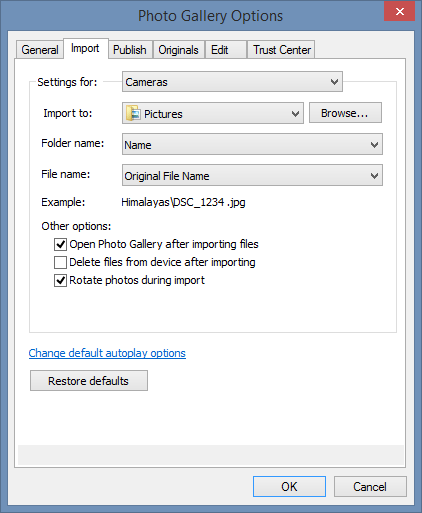Open the Import to Pictures dropdown

click(x=213, y=113)
